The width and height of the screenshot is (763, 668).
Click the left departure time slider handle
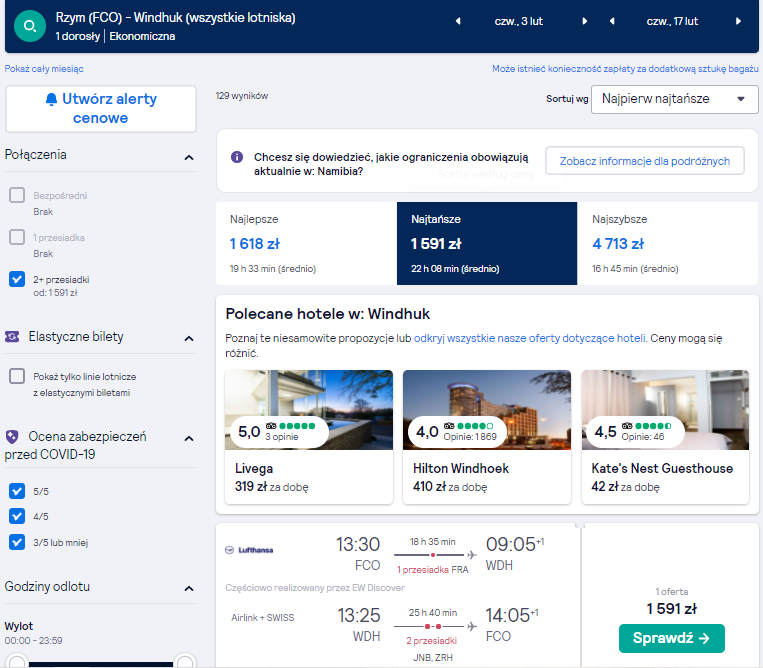coord(17,662)
